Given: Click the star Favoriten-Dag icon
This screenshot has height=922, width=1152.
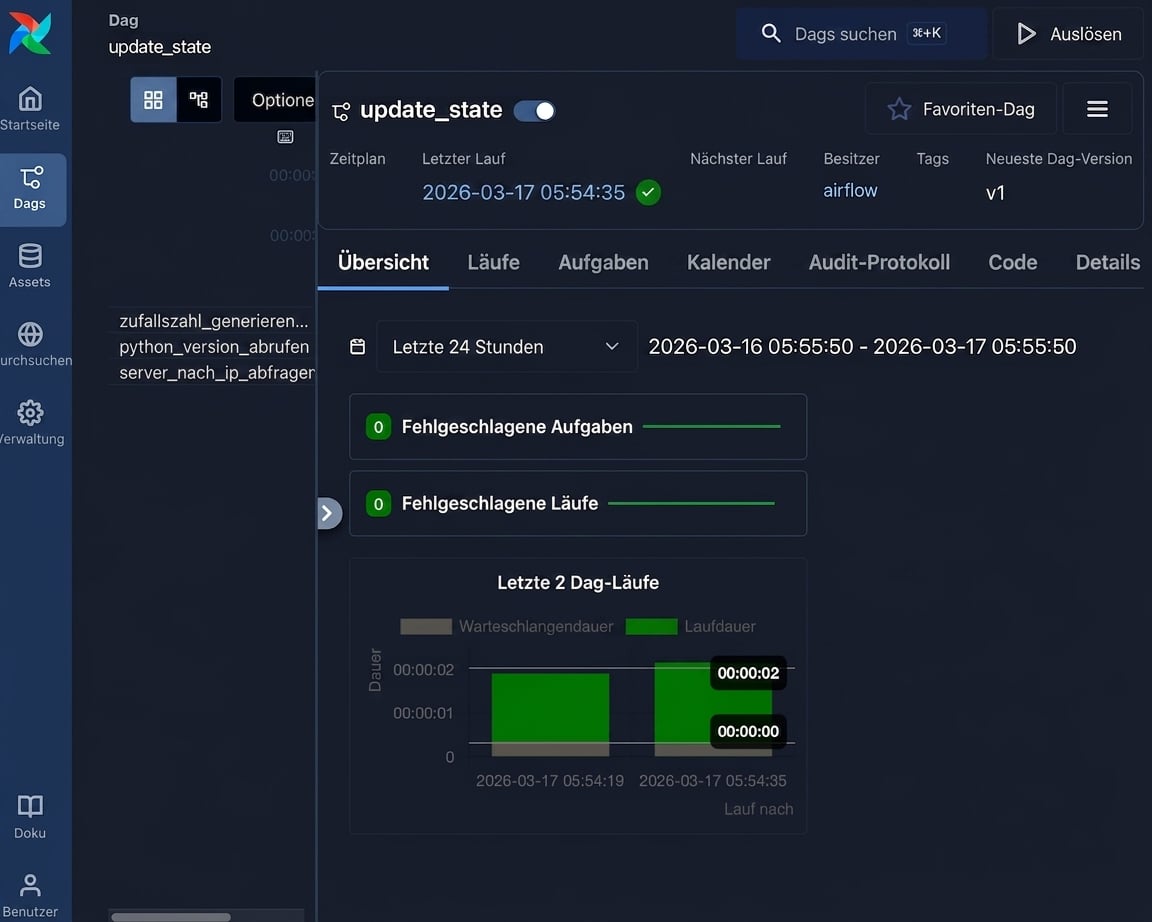Looking at the screenshot, I should tap(899, 109).
